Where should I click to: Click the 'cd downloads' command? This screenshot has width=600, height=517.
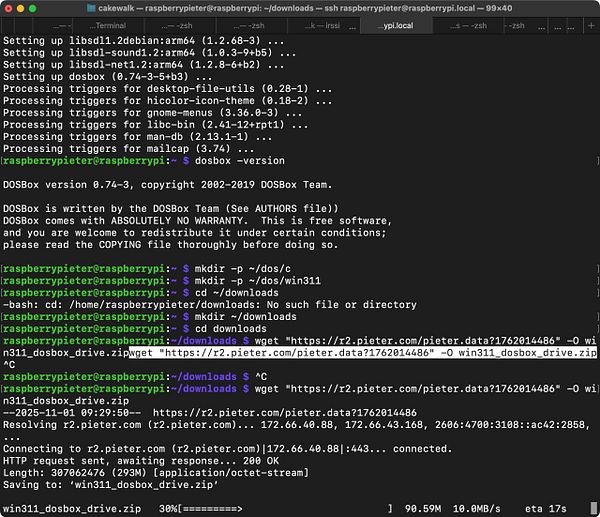click(x=231, y=329)
